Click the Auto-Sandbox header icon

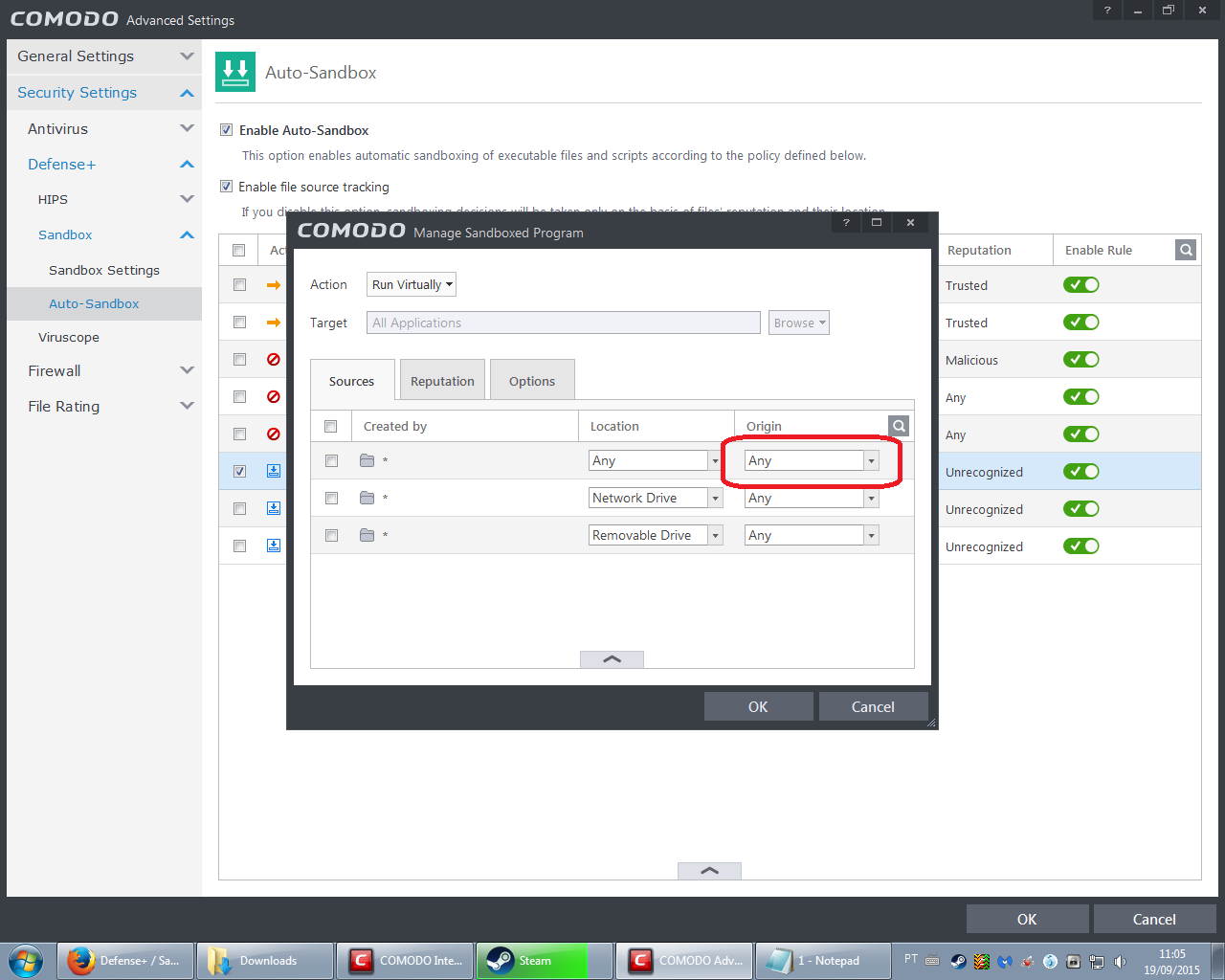(235, 72)
